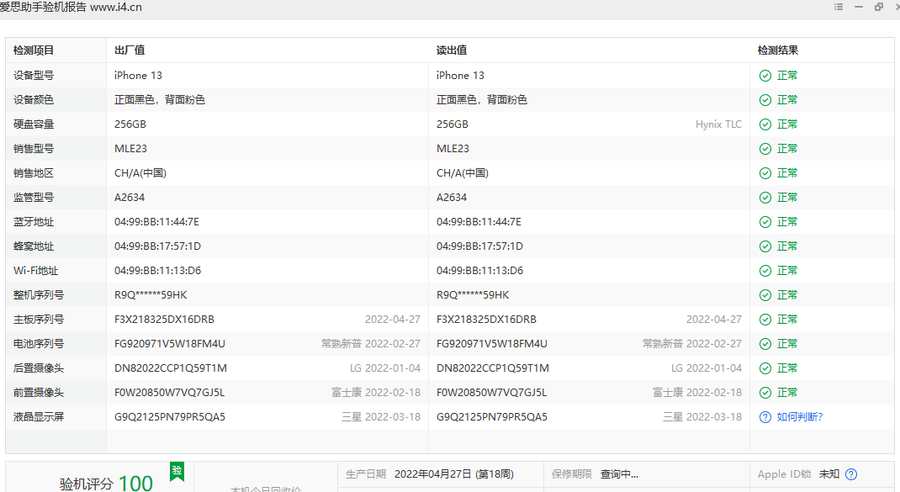Click the green check icon for 设备型号
900x492 pixels.
point(765,76)
